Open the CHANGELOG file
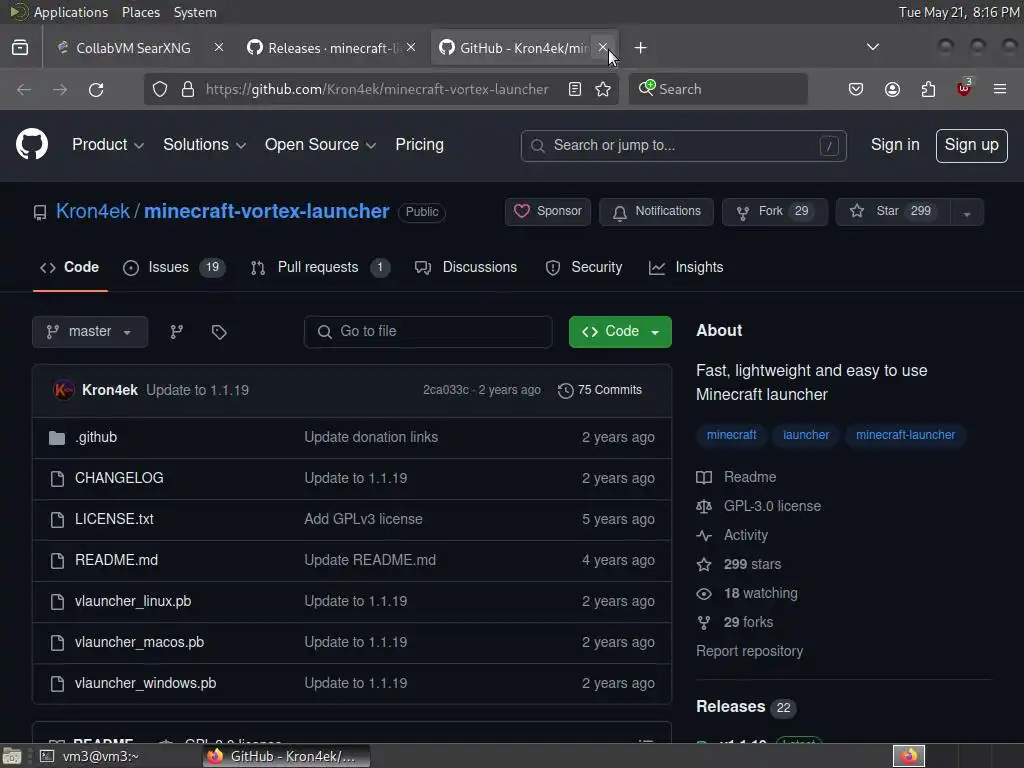1024x768 pixels. point(119,478)
